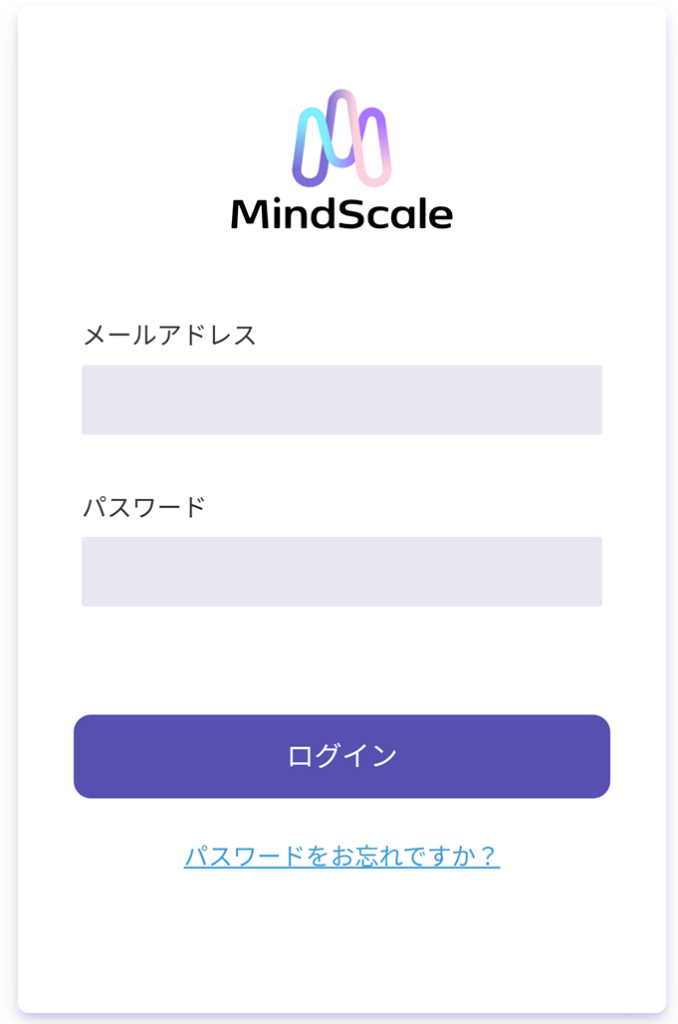Click the blue underlined password reset link
Image resolution: width=678 pixels, height=1024 pixels.
(341, 856)
